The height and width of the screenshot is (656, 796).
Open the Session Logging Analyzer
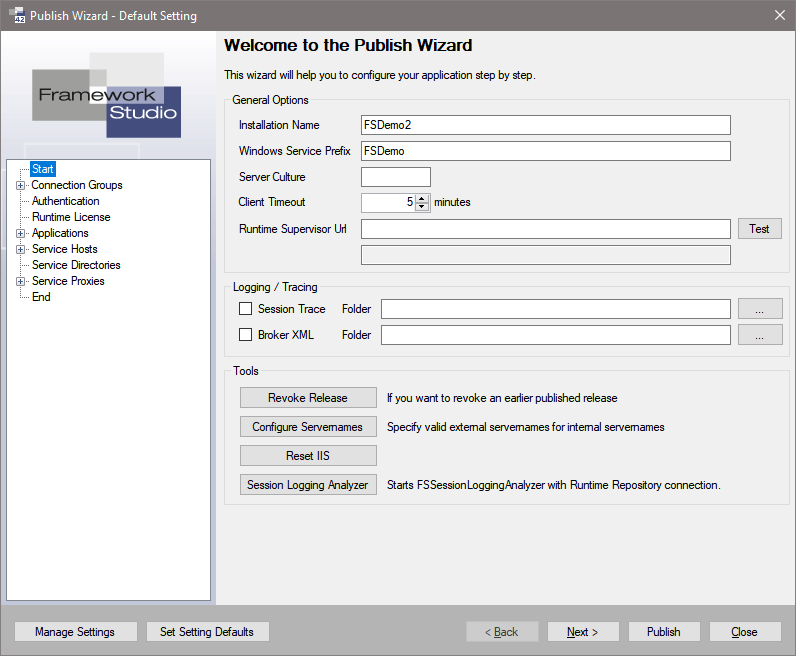[x=308, y=485]
